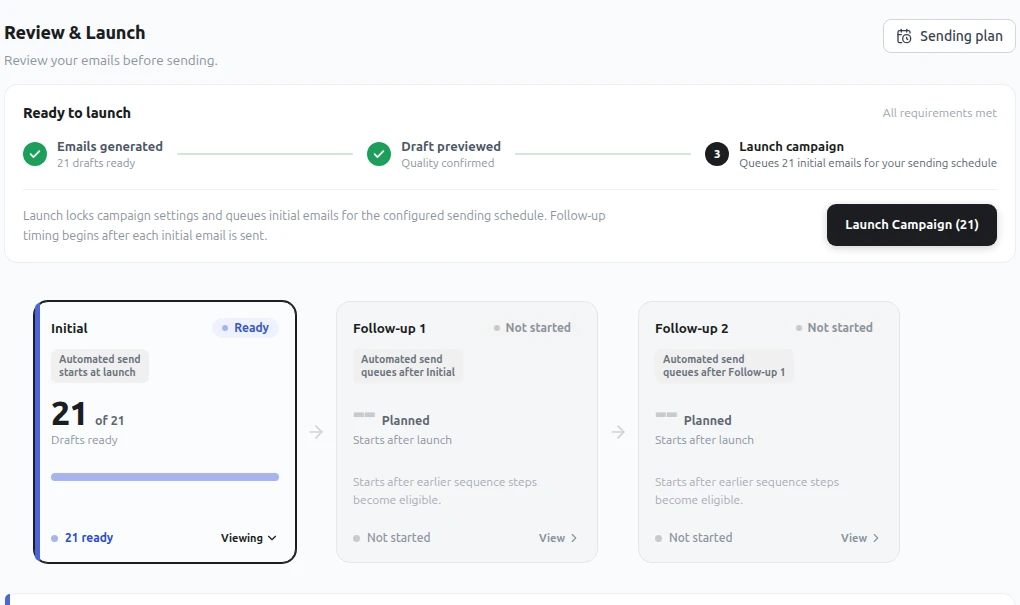Click the Planned label in Follow-up 2
This screenshot has height=605, width=1020.
(707, 420)
